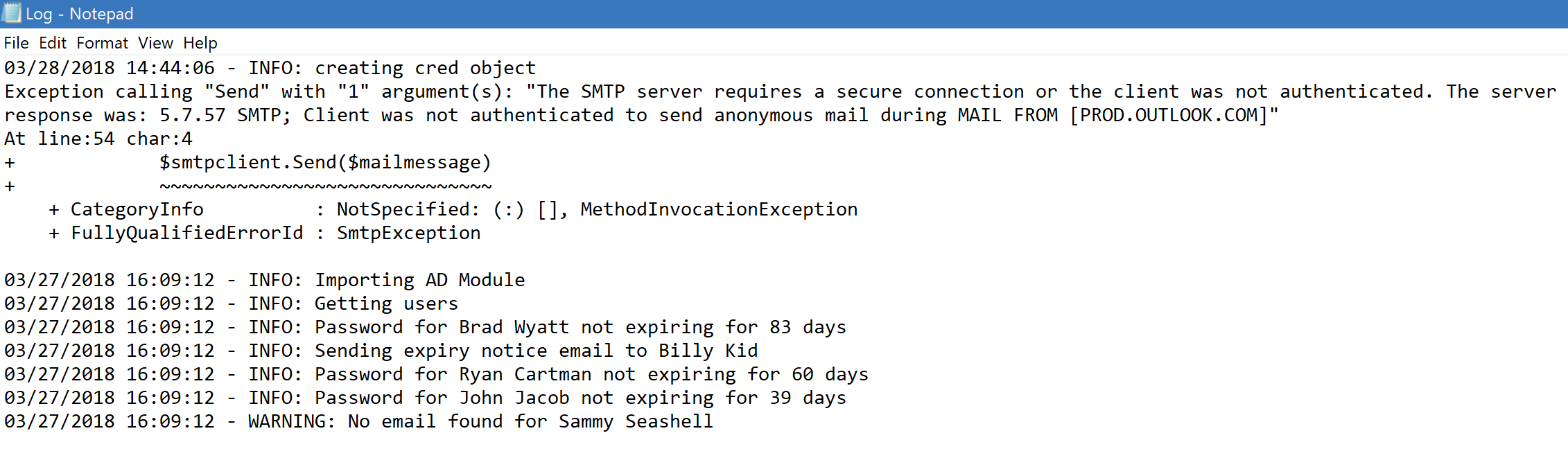1568x449 pixels.
Task: Click the Notepad icon in title bar
Action: [12, 13]
